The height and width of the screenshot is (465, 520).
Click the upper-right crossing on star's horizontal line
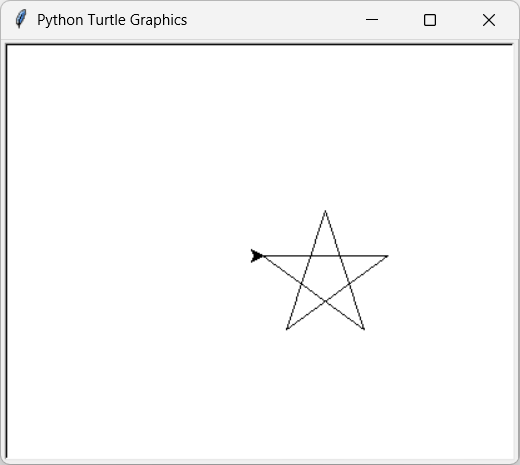(339, 256)
